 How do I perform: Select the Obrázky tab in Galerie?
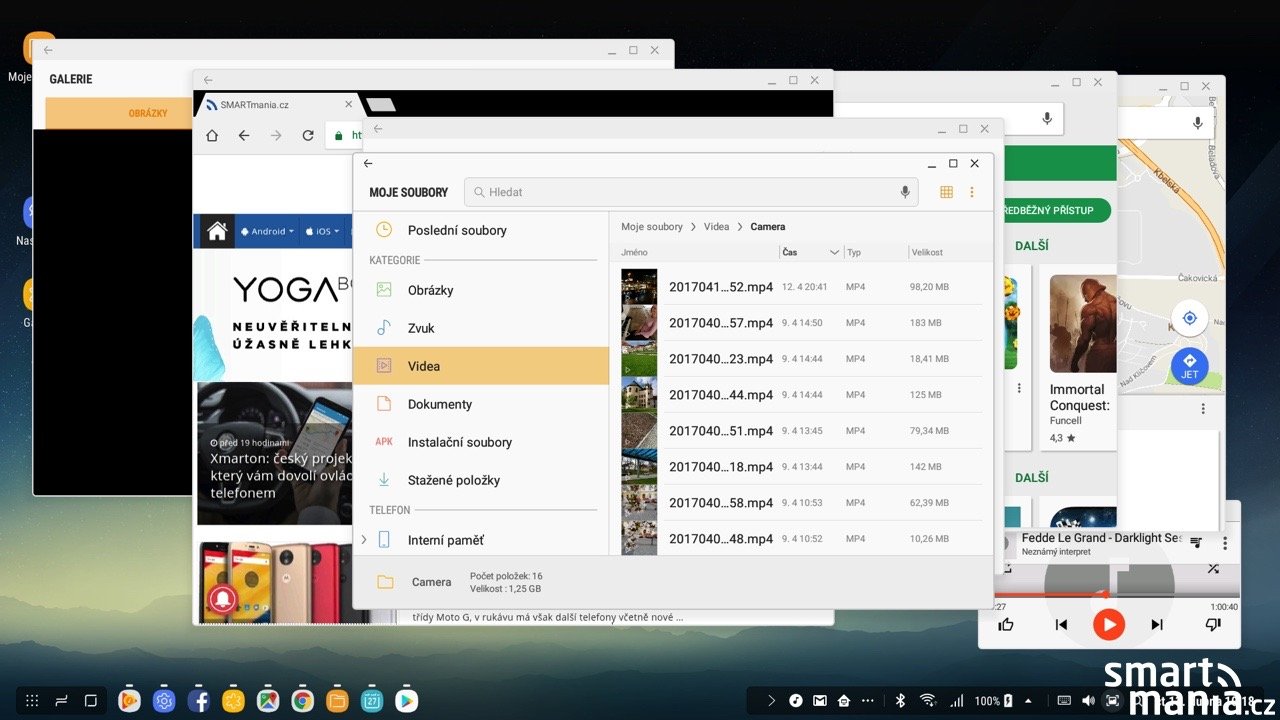[148, 113]
